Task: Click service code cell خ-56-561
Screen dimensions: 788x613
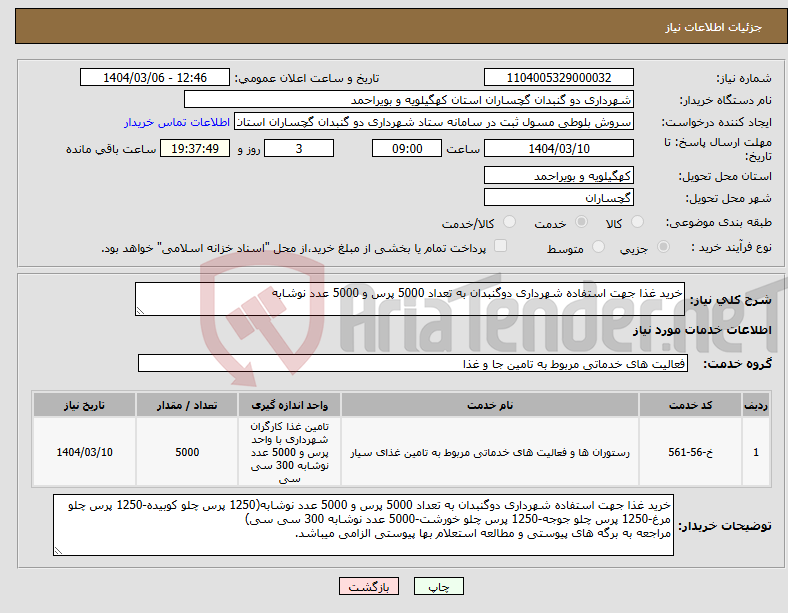Action: tap(691, 452)
